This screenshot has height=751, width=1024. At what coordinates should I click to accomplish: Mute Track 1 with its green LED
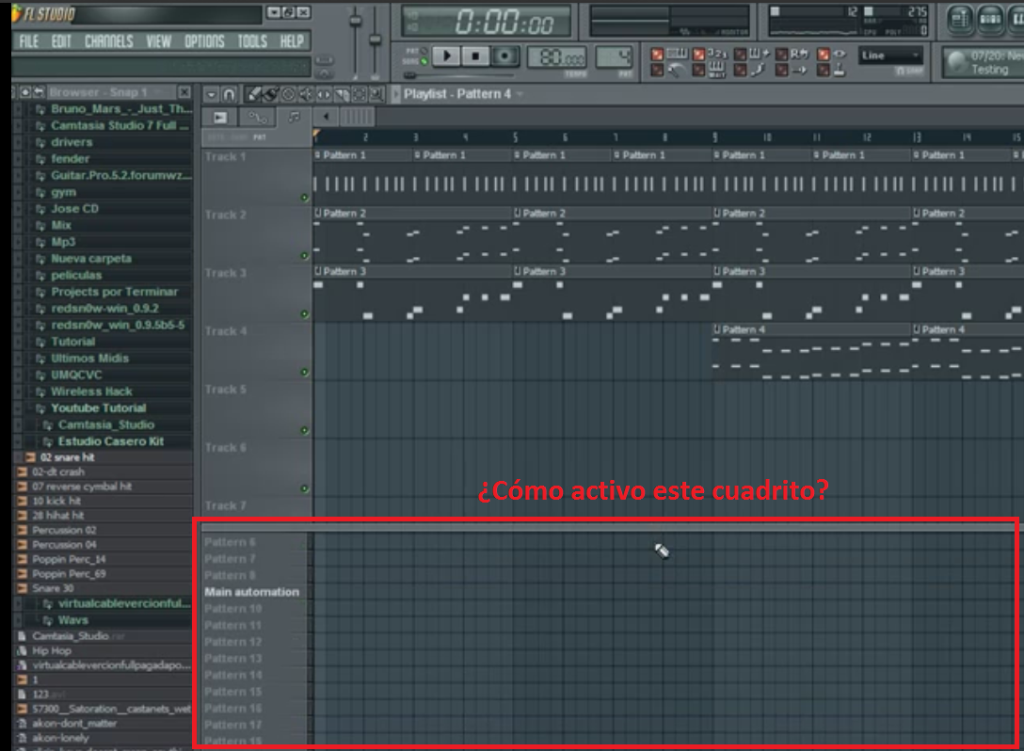304,198
